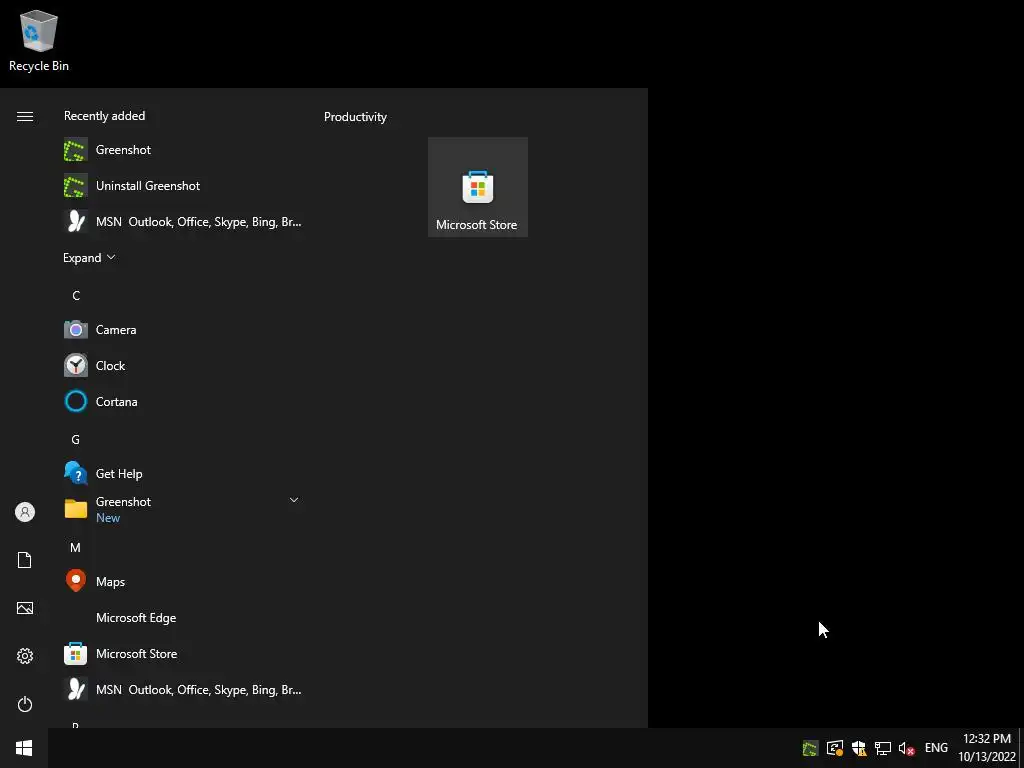The image size is (1024, 768).
Task: Click the hamburger menu in Start
Action: click(25, 116)
